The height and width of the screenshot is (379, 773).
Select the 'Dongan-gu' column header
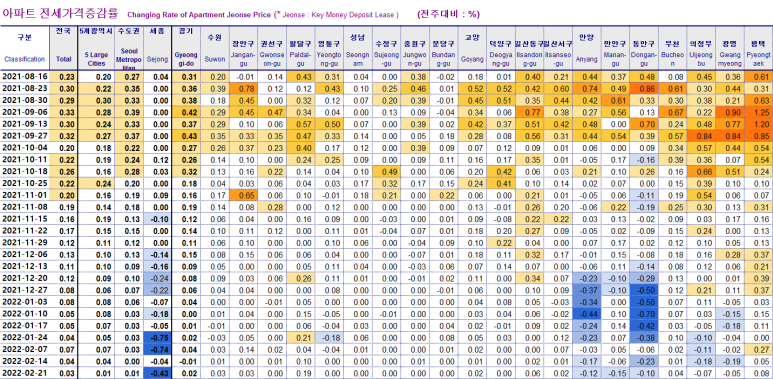tap(643, 48)
